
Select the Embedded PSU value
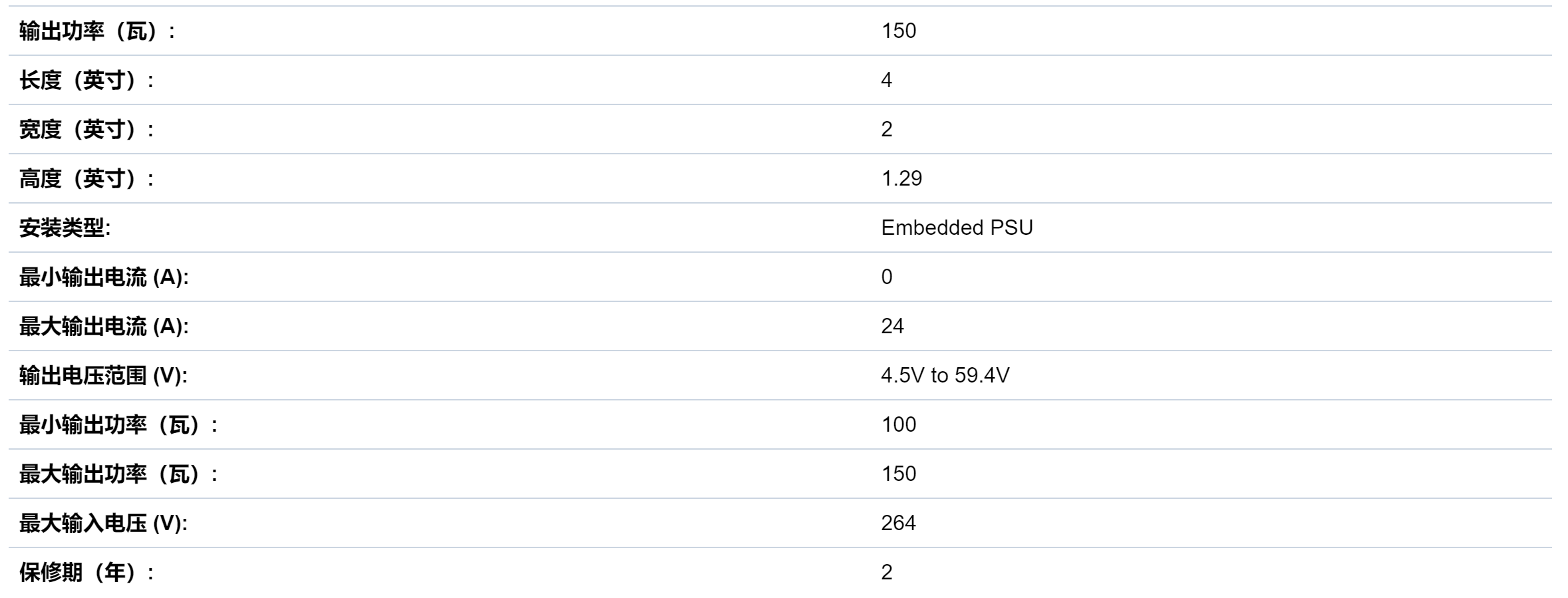click(957, 227)
